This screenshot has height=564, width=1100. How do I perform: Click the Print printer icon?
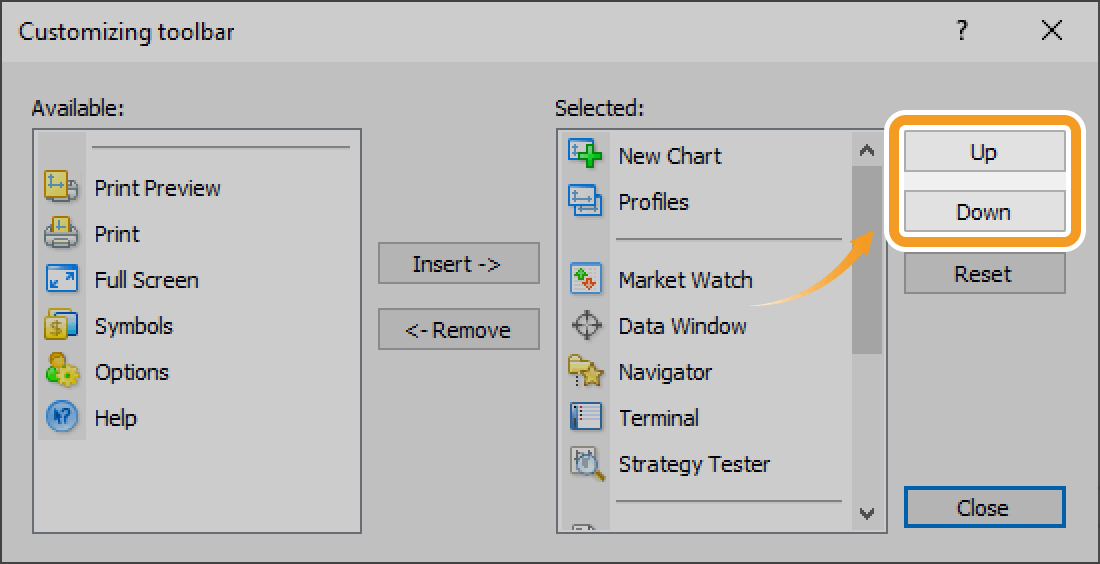[61, 234]
